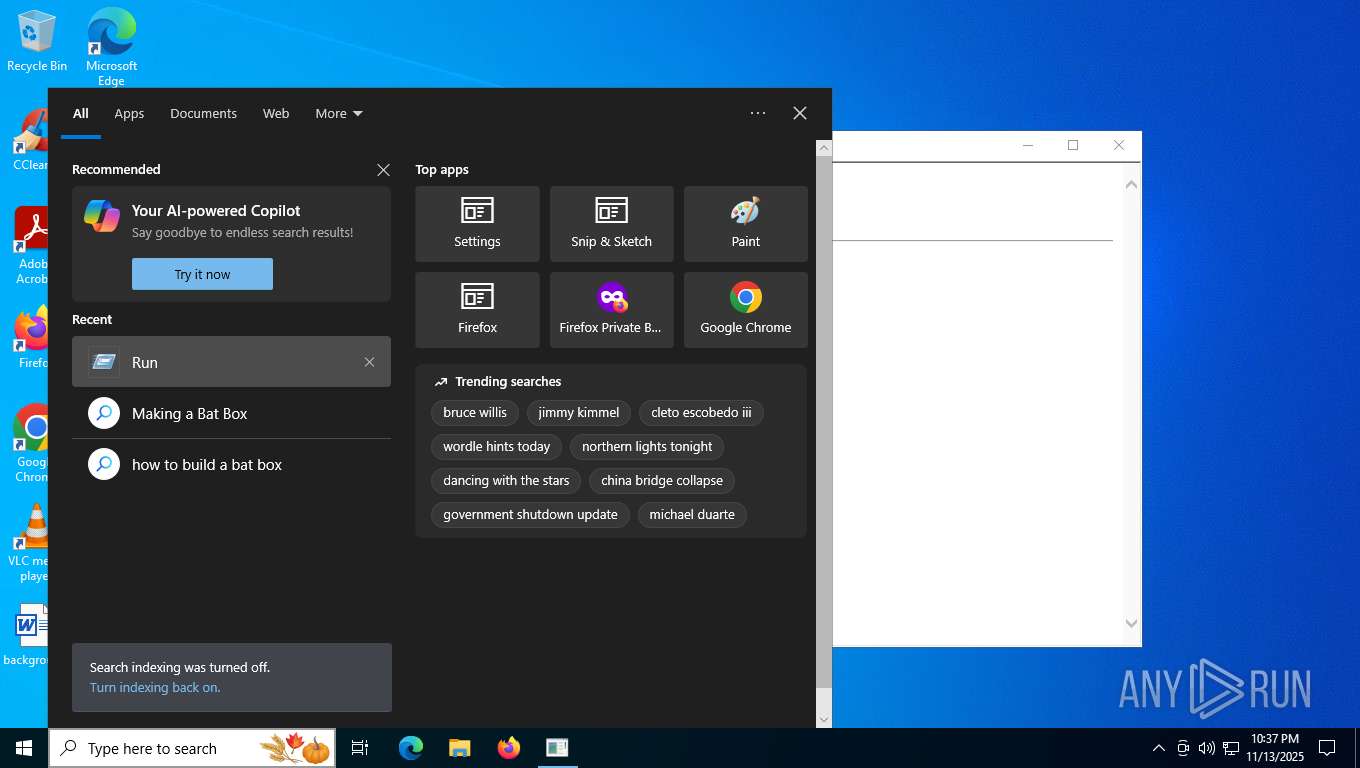Open File Explorer from the taskbar
This screenshot has height=768, width=1360.
[459, 748]
